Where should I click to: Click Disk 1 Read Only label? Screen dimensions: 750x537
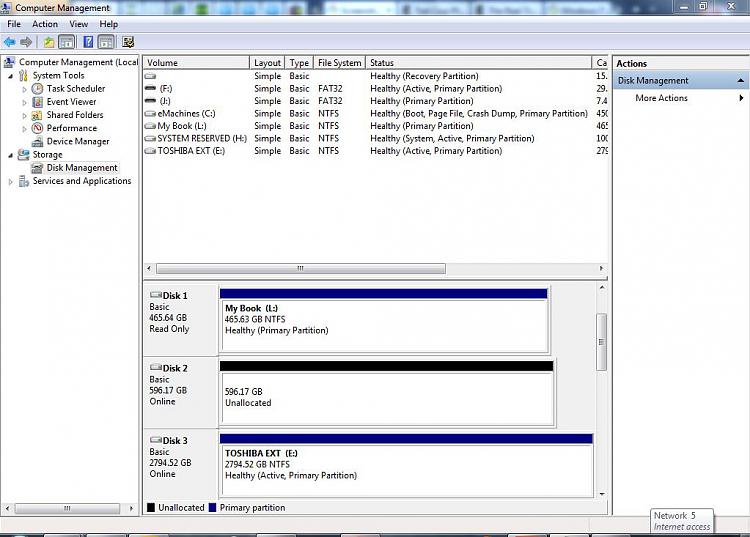tap(169, 329)
